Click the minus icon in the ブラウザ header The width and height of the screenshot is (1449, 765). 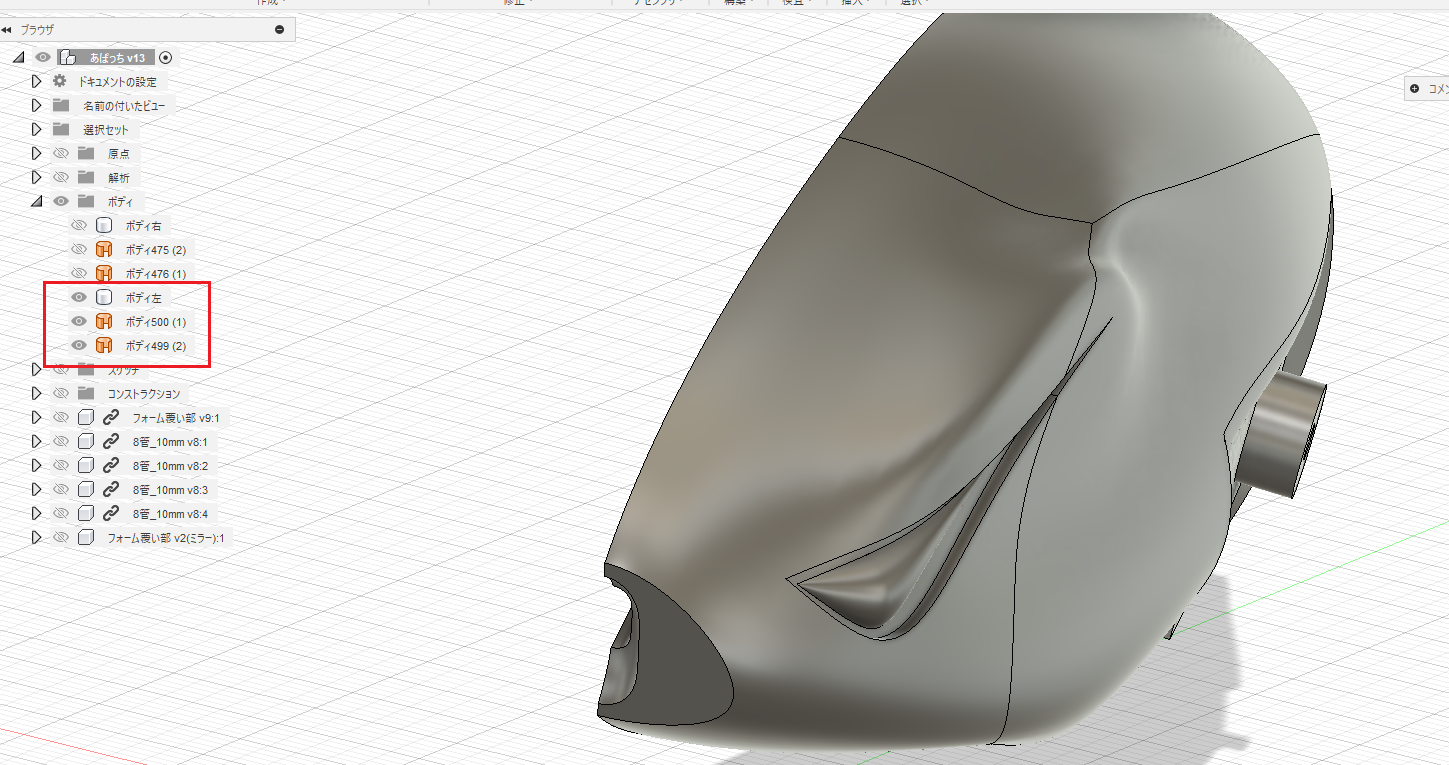point(279,30)
